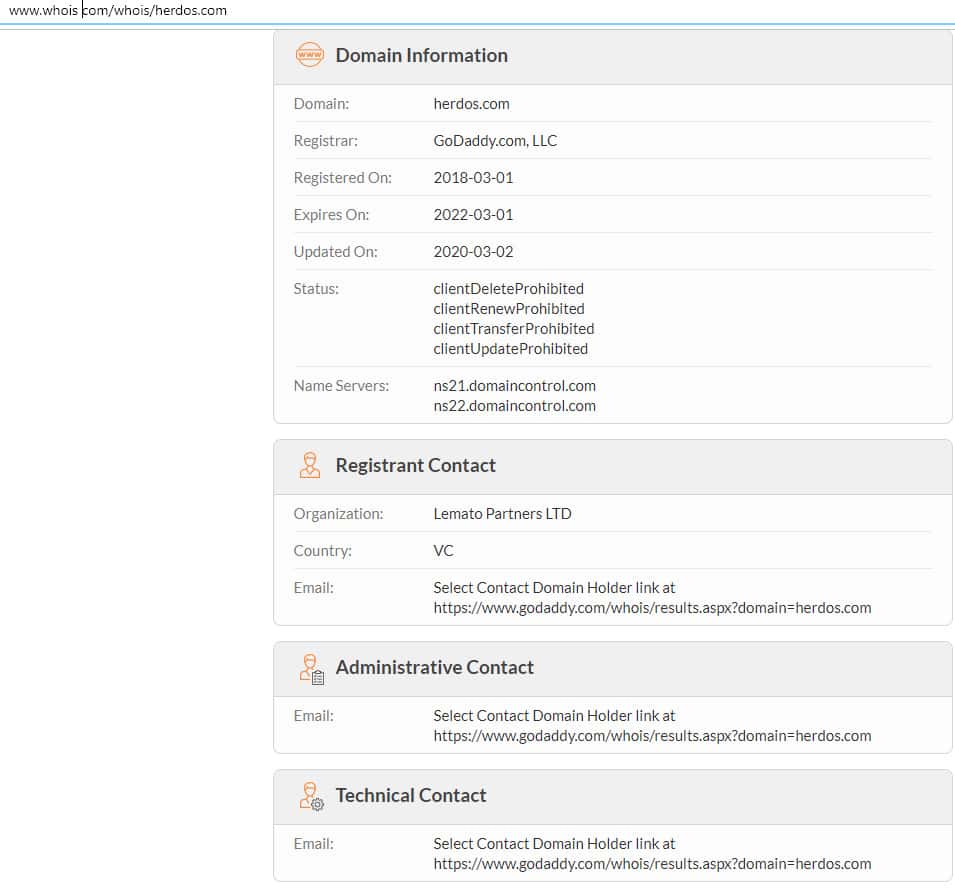The width and height of the screenshot is (955, 888).
Task: Select the Registrant Contact heading text
Action: [415, 466]
